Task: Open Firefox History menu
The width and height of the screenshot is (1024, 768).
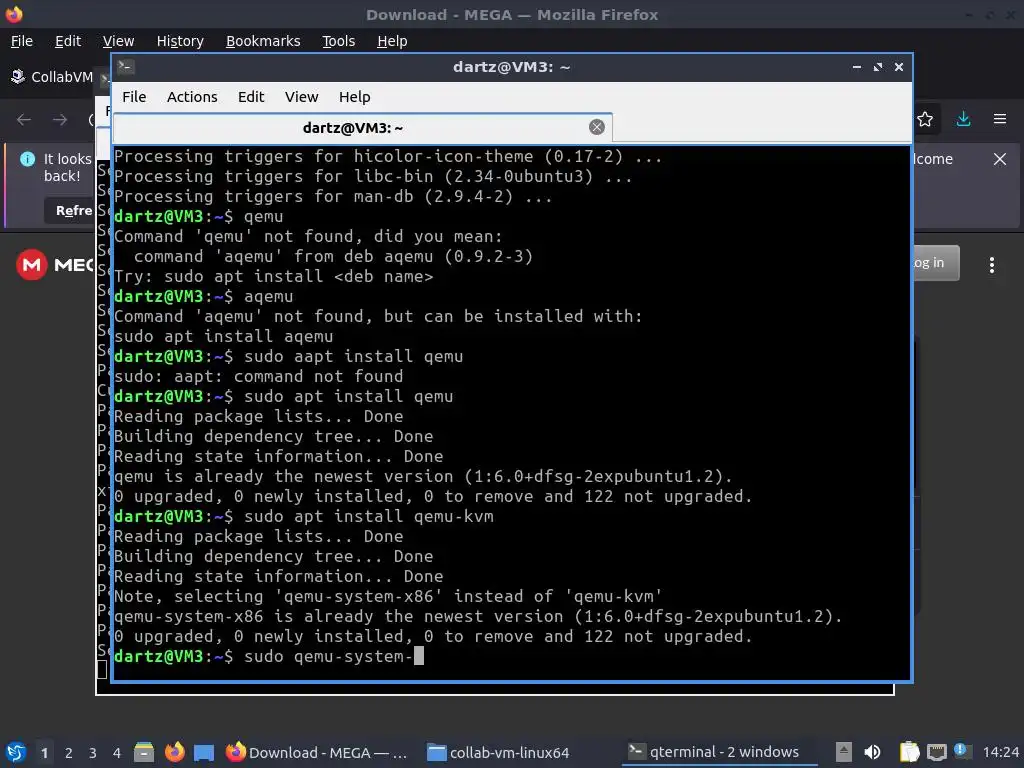Action: tap(180, 41)
